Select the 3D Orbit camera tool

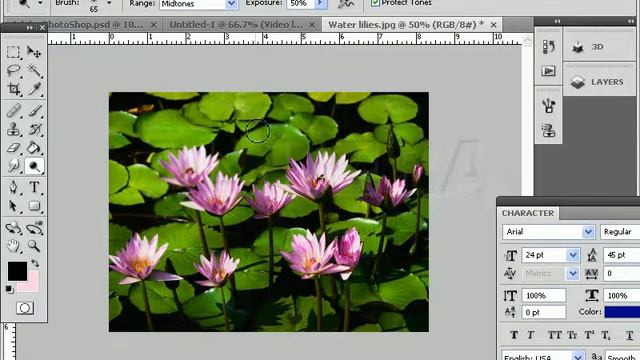(34, 228)
